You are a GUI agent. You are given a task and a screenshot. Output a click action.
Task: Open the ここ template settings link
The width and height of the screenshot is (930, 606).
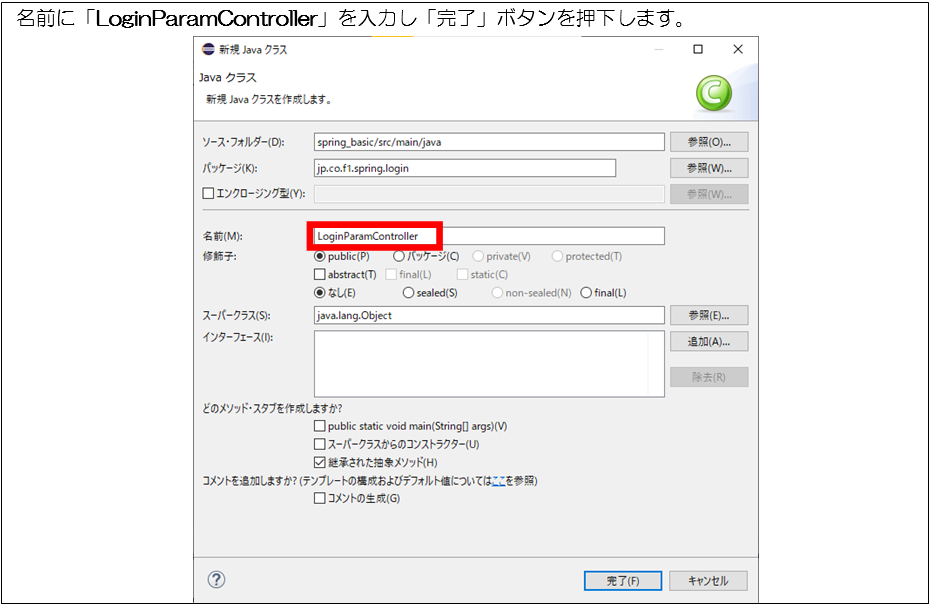498,481
